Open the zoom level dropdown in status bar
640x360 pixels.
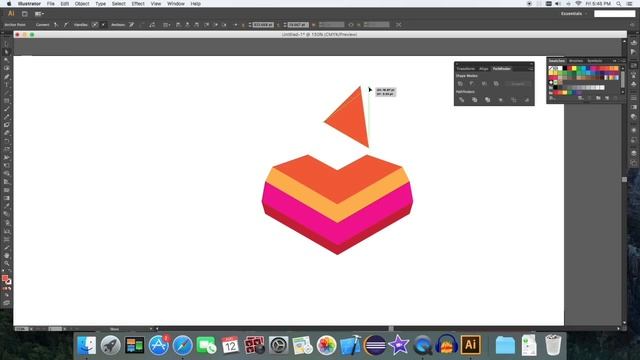pos(31,329)
